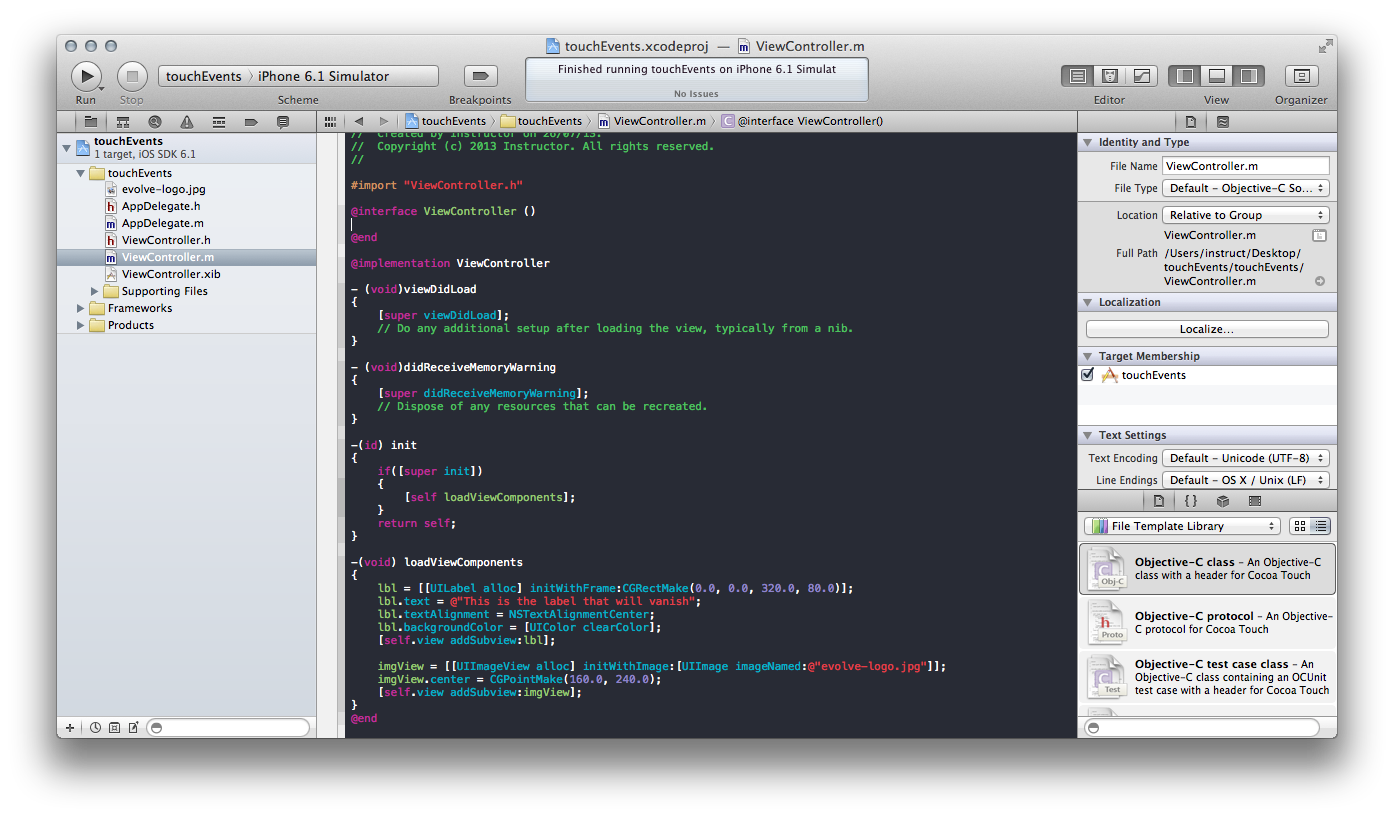Image resolution: width=1394 pixels, height=817 pixels.
Task: Toggle the navigator pane visibility
Action: tap(1186, 76)
